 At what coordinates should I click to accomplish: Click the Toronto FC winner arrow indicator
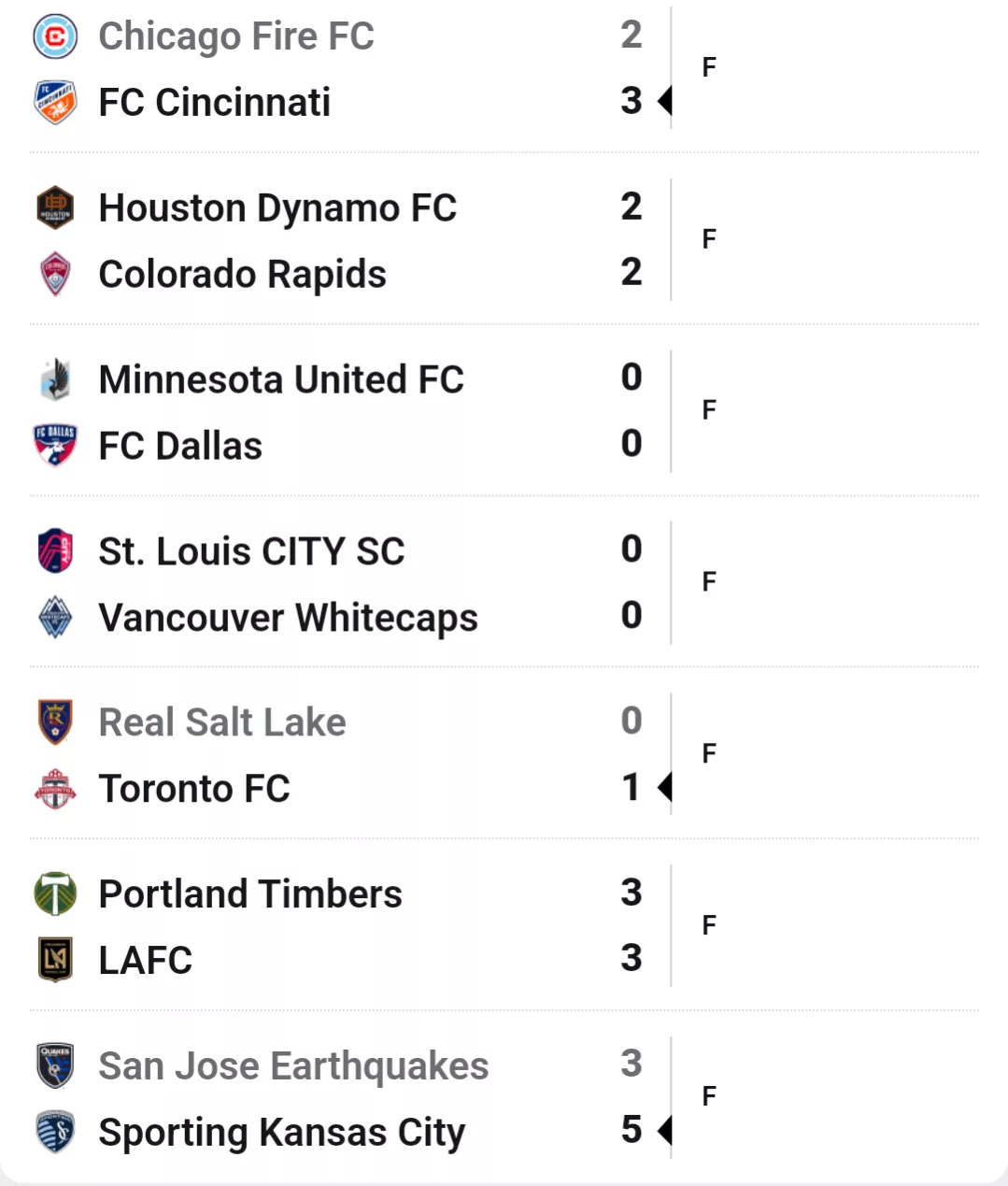tap(665, 788)
